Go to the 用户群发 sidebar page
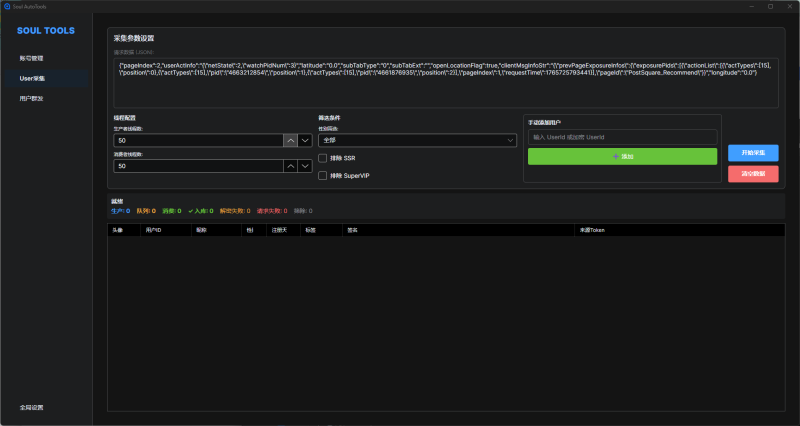 32,99
